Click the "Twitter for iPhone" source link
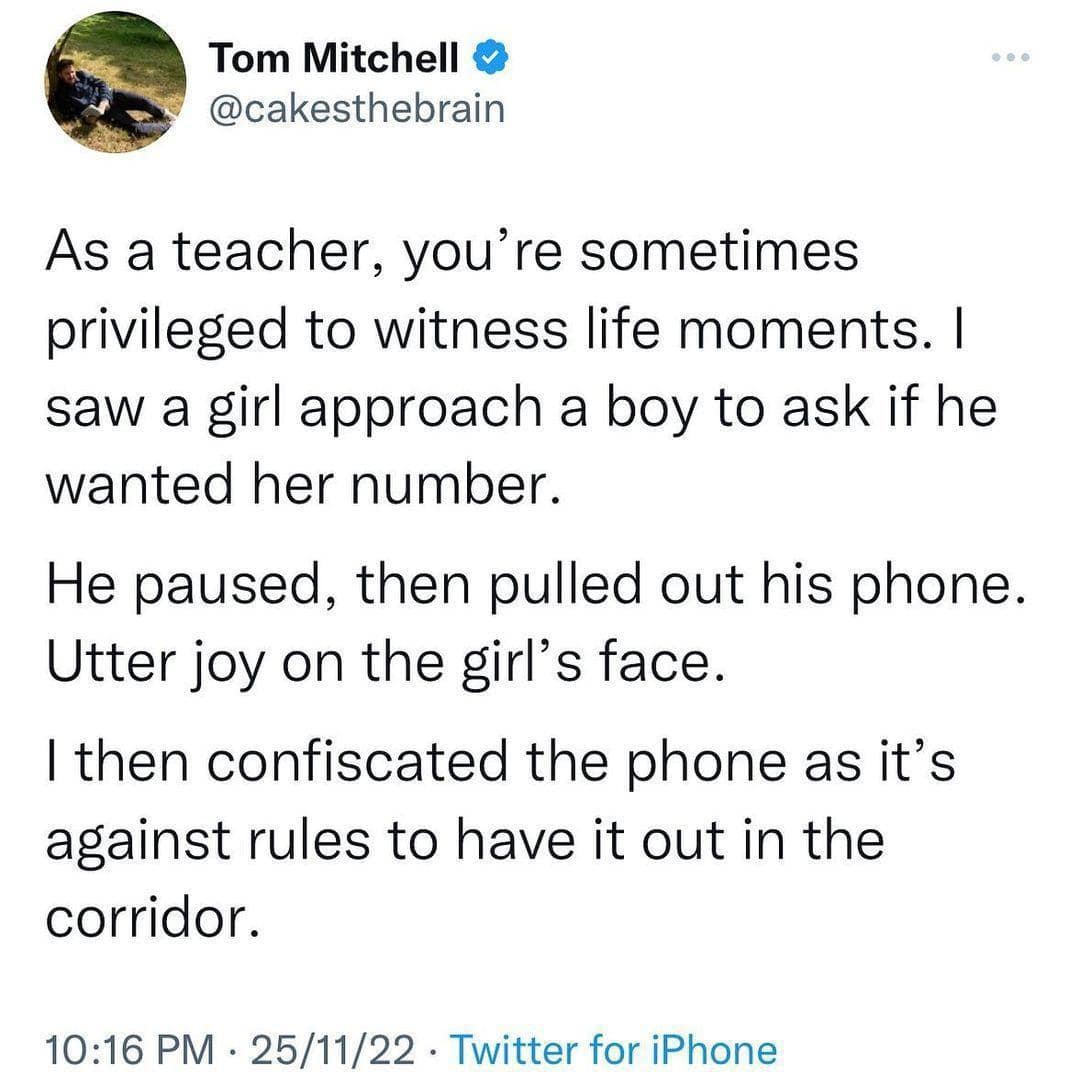This screenshot has height=1088, width=1080. [614, 1049]
